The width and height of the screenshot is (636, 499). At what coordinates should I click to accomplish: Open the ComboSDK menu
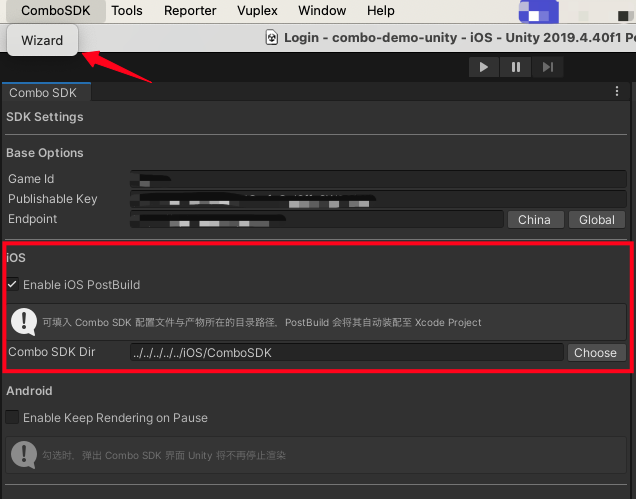coord(49,11)
